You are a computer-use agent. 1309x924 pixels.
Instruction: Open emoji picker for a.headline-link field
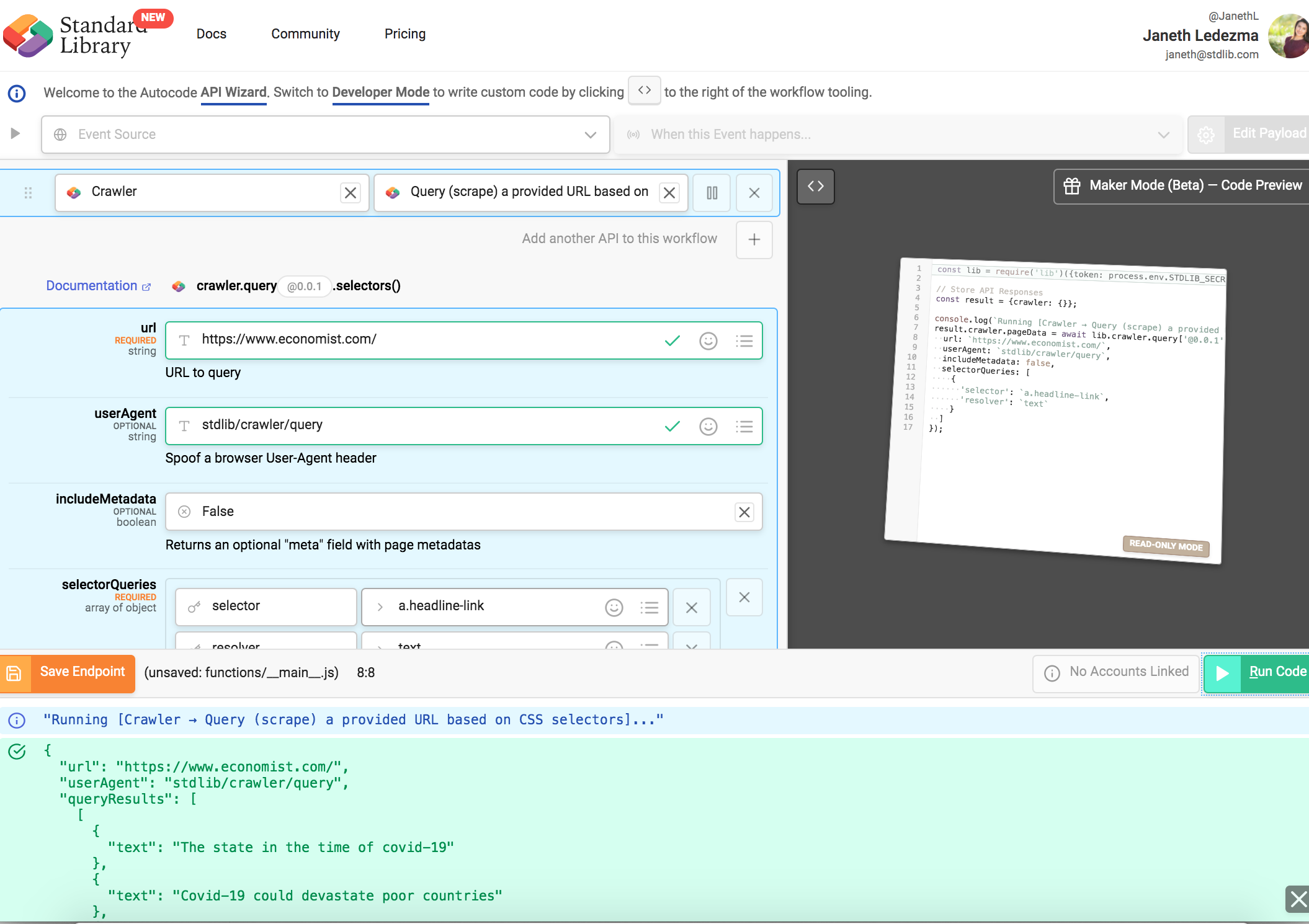point(614,607)
